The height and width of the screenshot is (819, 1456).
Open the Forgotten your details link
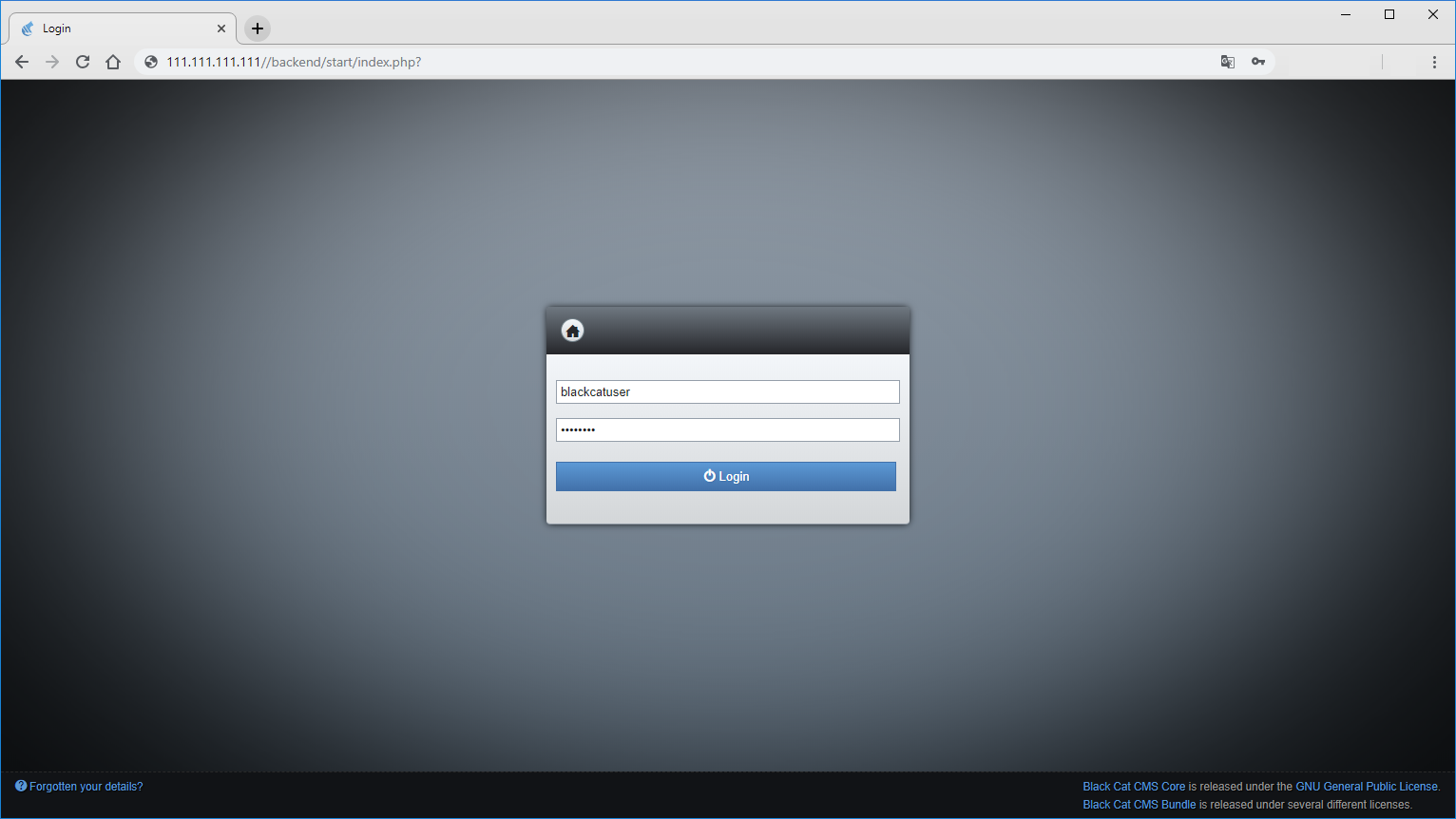pos(86,786)
